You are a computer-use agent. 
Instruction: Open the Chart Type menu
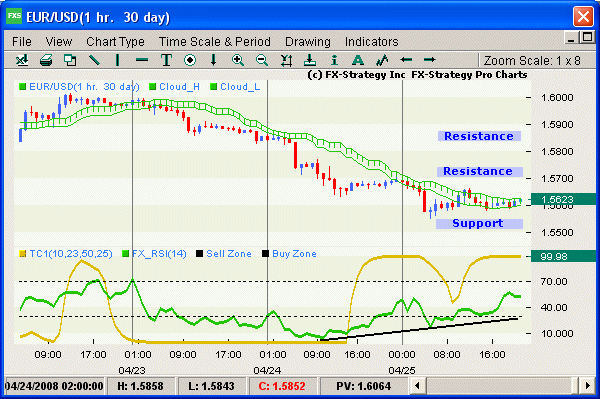tap(116, 42)
